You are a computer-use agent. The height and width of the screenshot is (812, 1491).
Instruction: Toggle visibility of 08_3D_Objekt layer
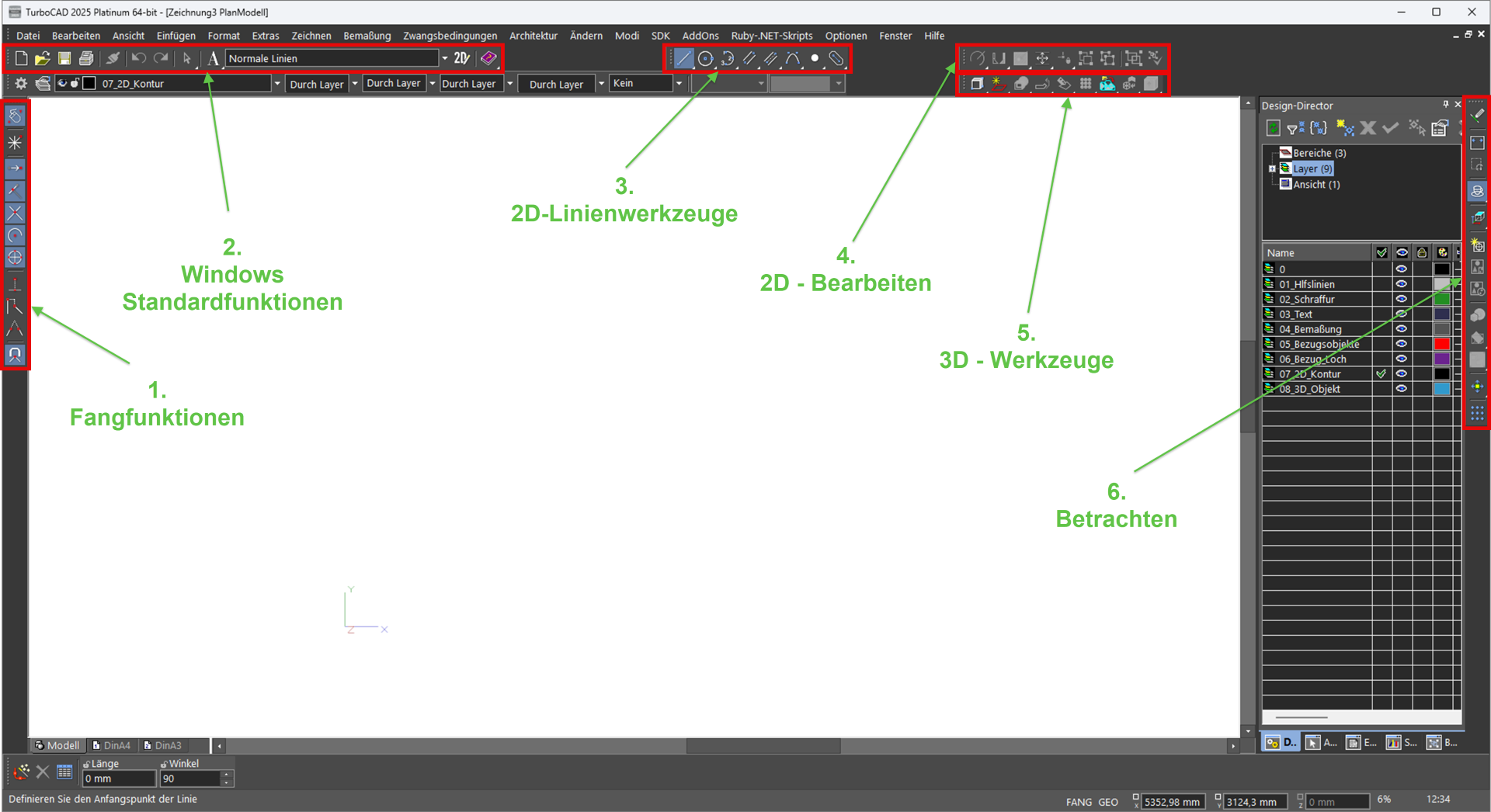pyautogui.click(x=1402, y=389)
